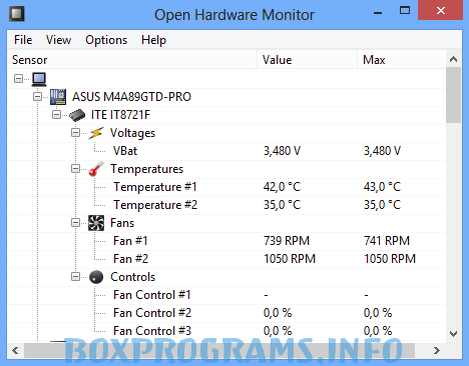Collapse the root computer node

tap(18, 79)
